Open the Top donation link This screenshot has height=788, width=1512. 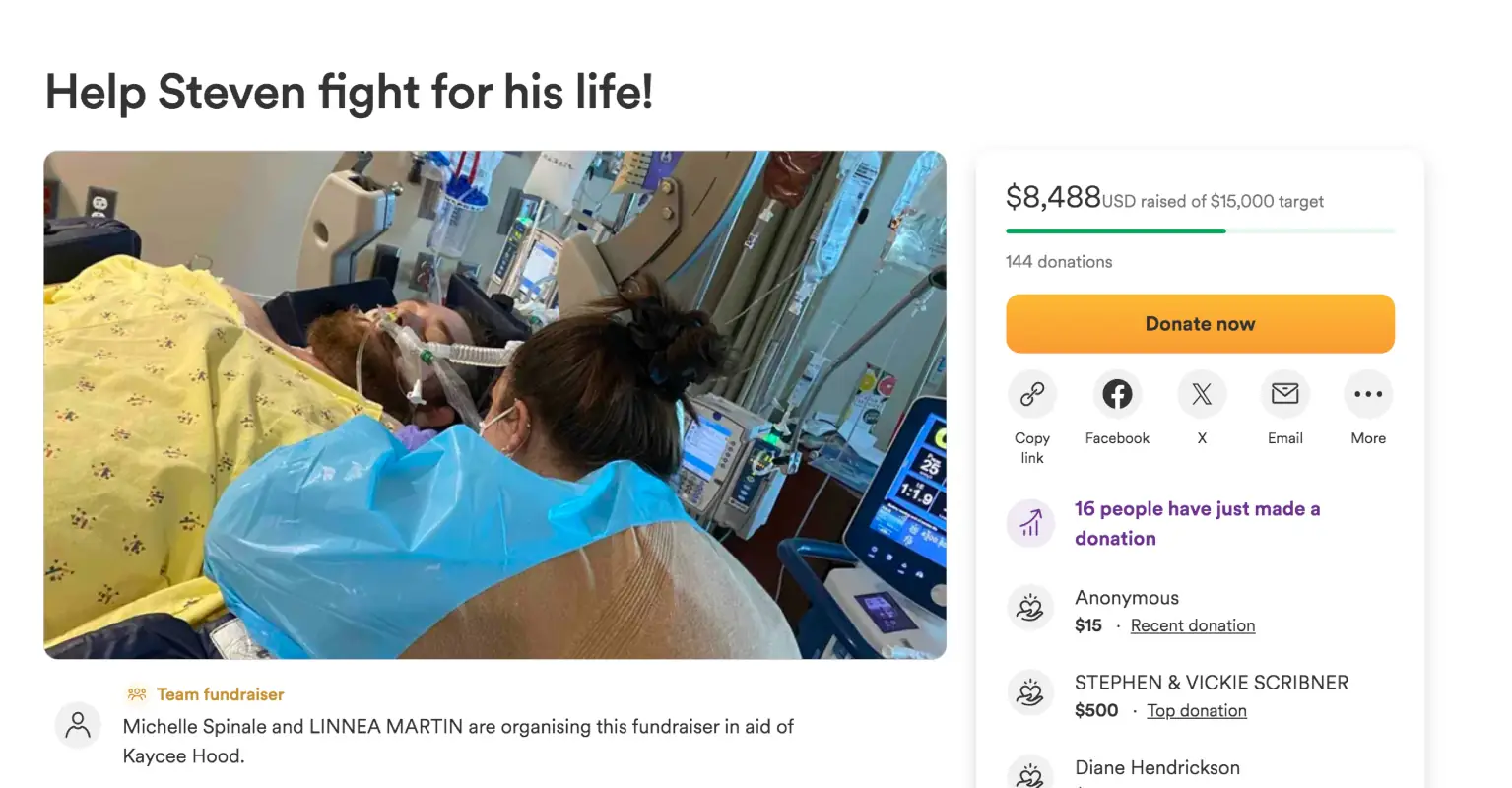click(x=1197, y=711)
